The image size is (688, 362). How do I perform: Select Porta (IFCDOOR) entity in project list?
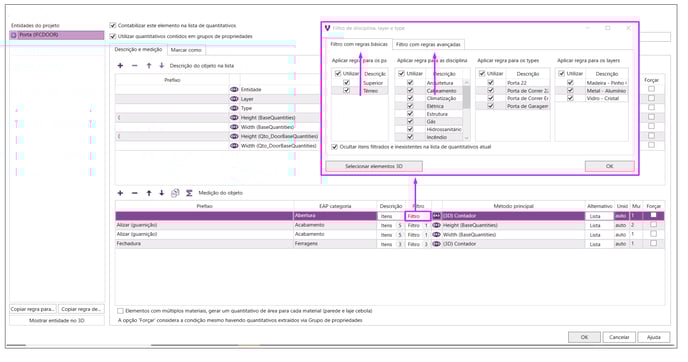pos(57,35)
